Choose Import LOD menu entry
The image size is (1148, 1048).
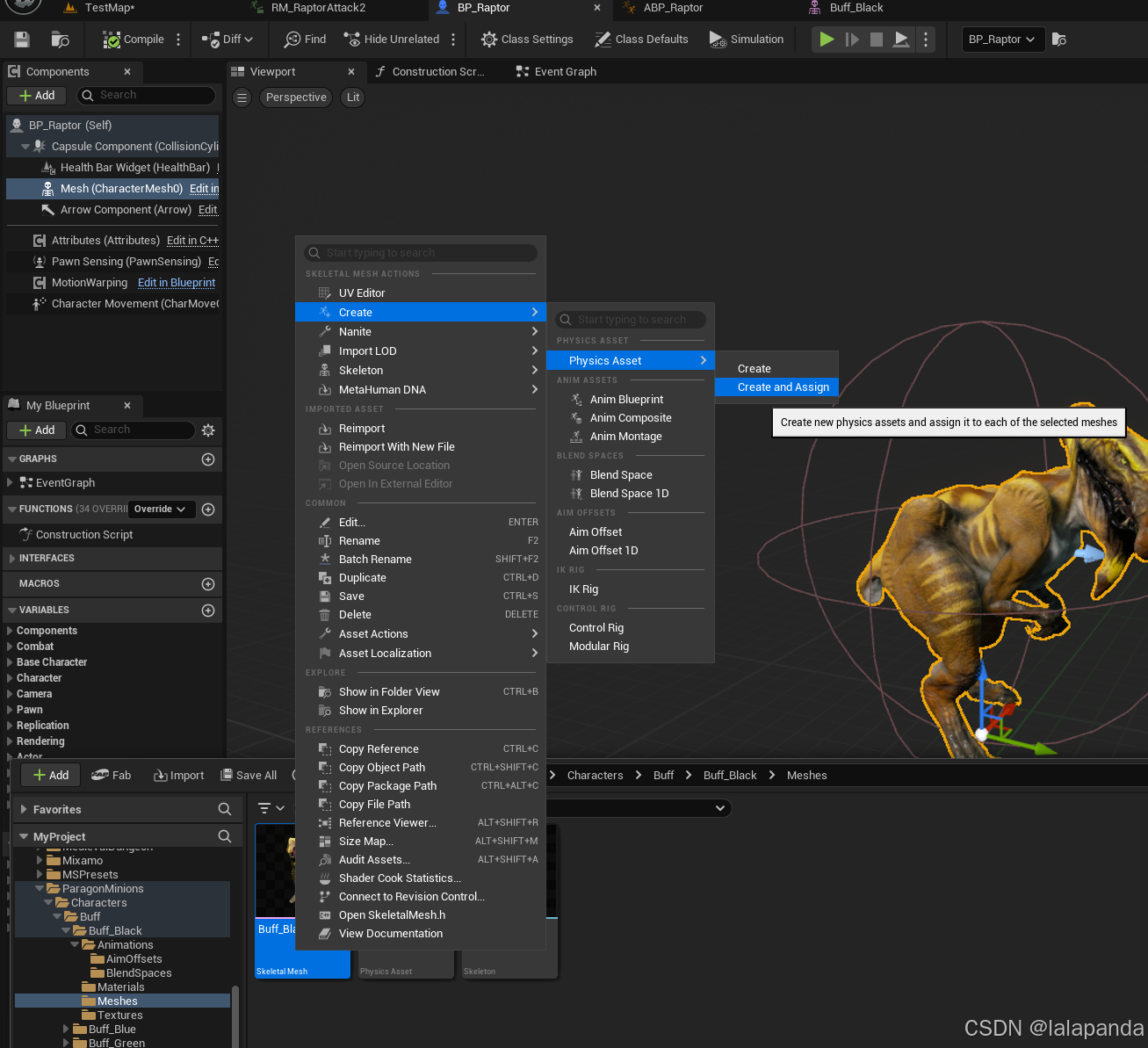pos(420,351)
